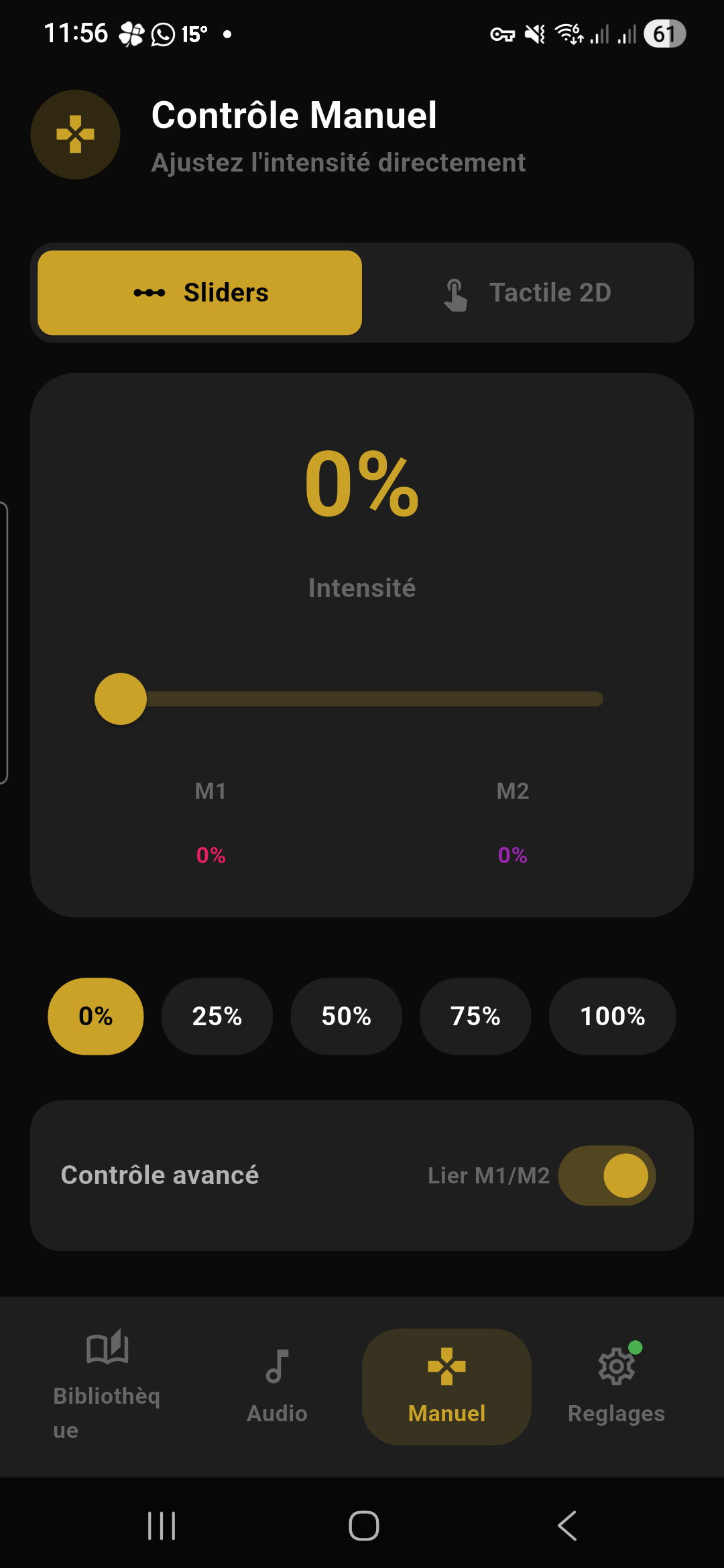
Task: Open the Bibliothèque book icon
Action: tap(107, 1347)
